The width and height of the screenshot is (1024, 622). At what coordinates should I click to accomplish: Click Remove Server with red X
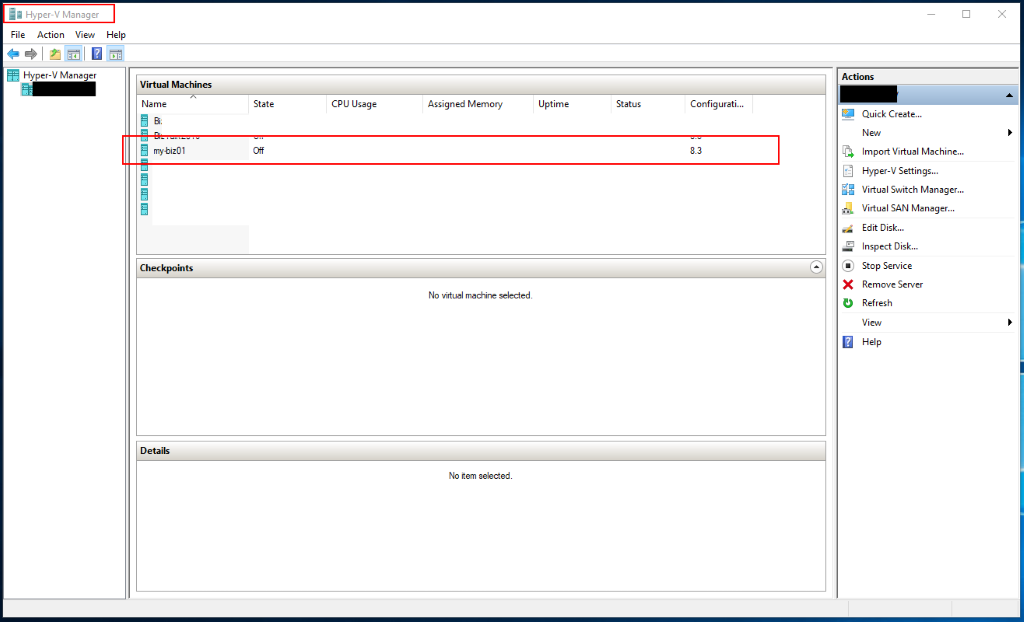point(892,284)
